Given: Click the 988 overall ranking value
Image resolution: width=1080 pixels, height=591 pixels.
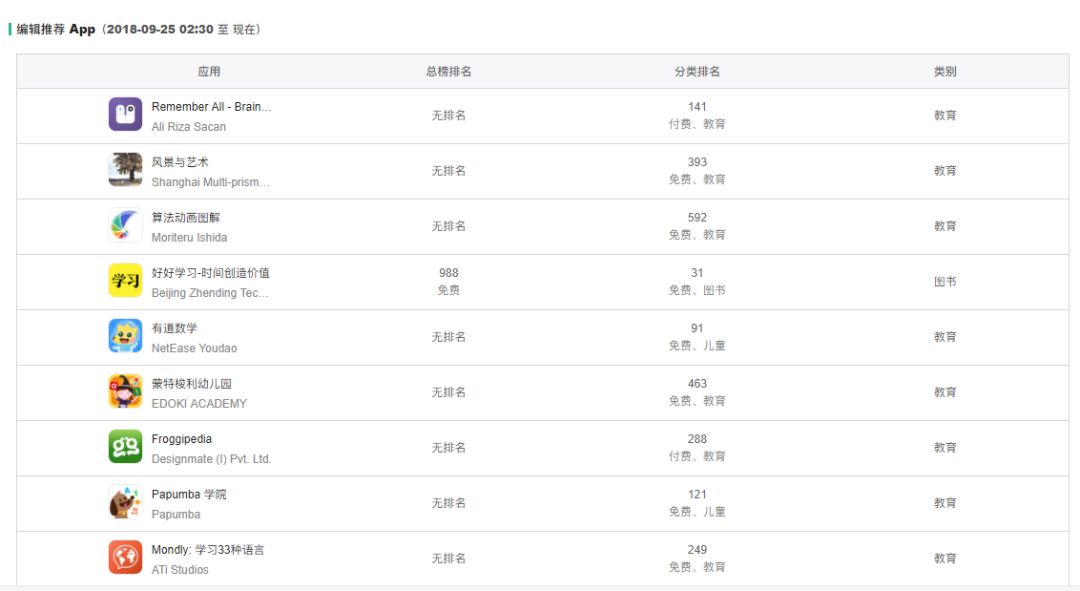Looking at the screenshot, I should [448, 272].
